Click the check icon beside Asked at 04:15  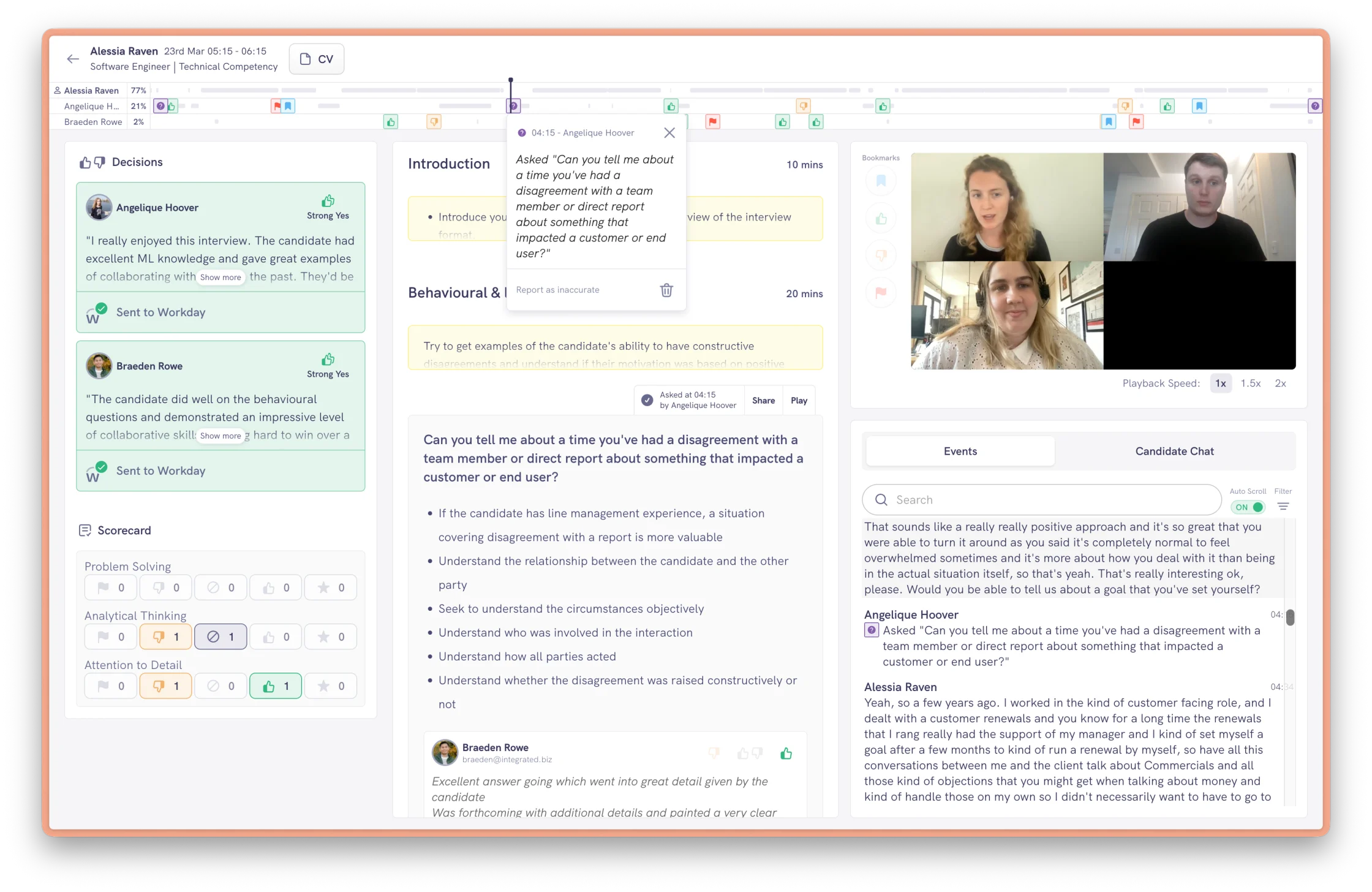tap(647, 400)
